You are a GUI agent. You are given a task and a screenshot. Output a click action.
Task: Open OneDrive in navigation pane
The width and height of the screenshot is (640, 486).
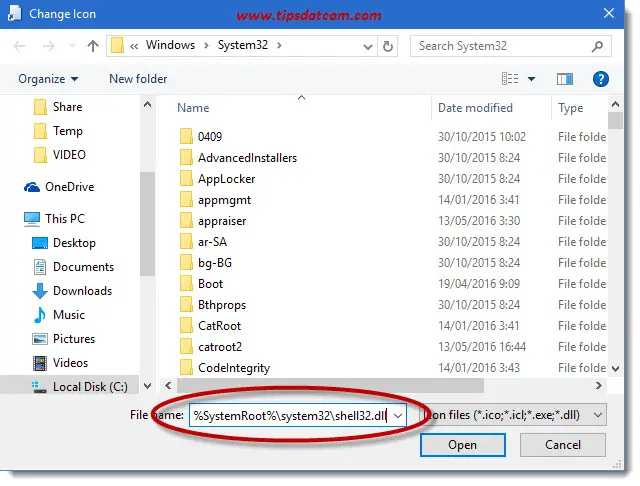pyautogui.click(x=59, y=187)
